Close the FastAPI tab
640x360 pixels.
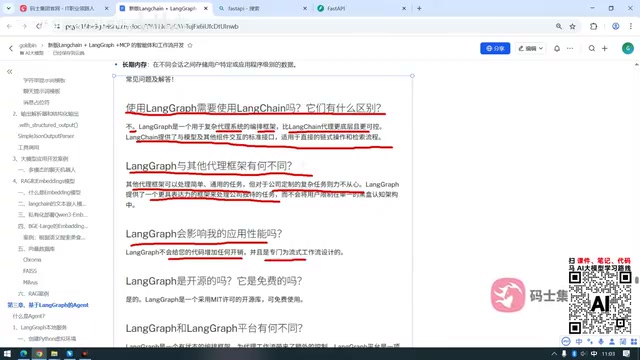click(404, 8)
